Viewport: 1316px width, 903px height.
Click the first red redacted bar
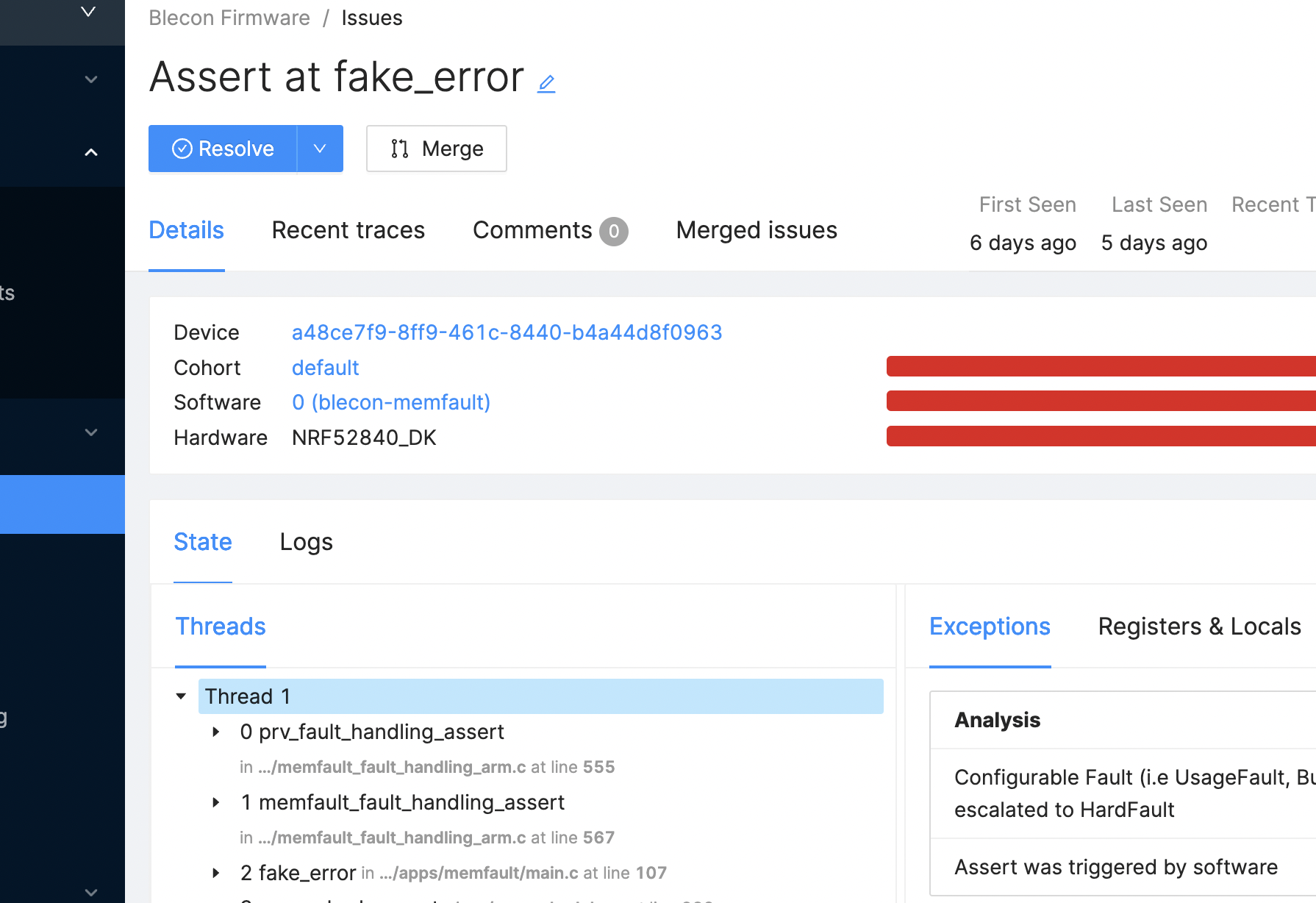(x=1101, y=366)
